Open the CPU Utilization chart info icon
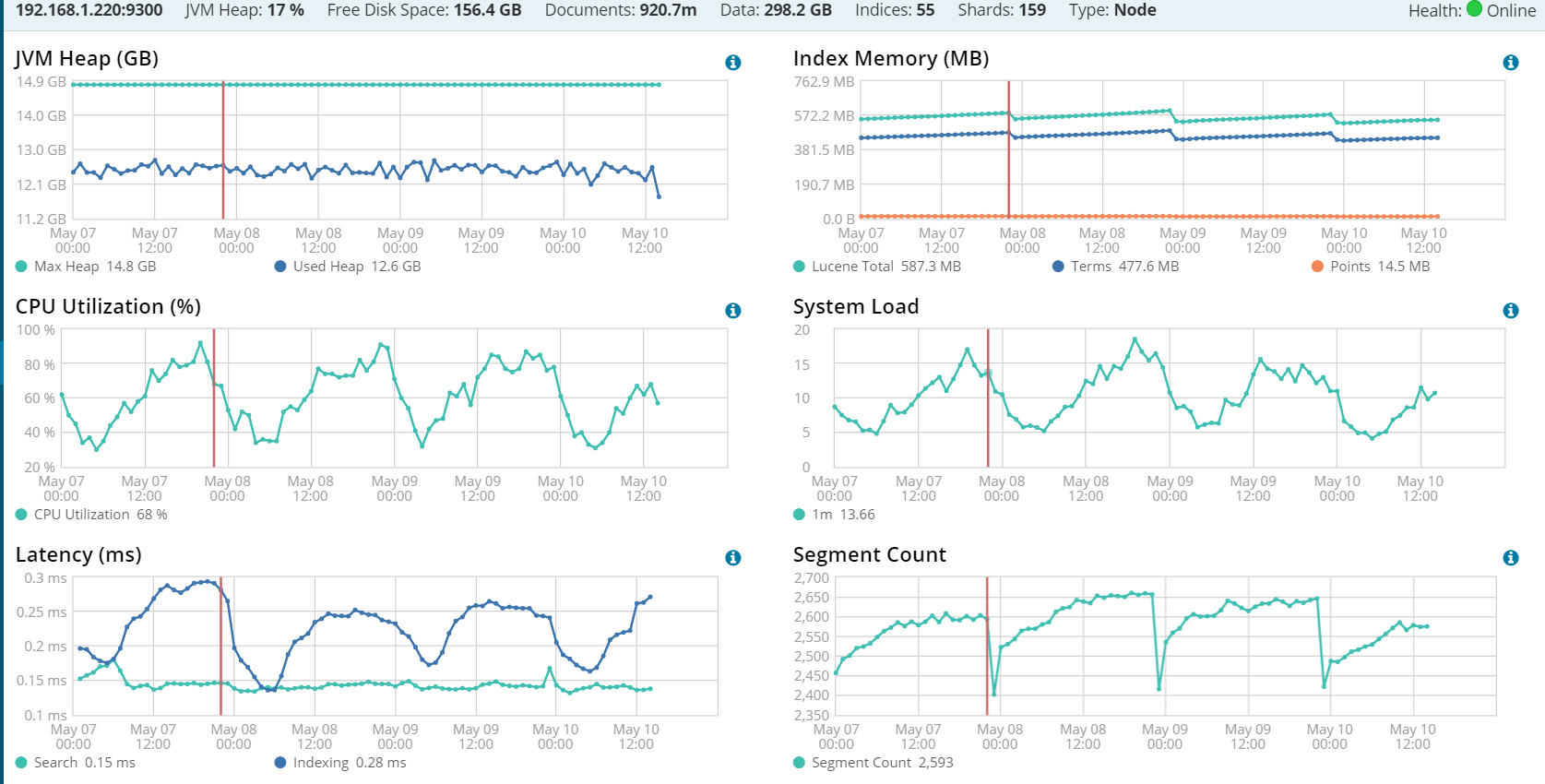The width and height of the screenshot is (1545, 784). [733, 311]
